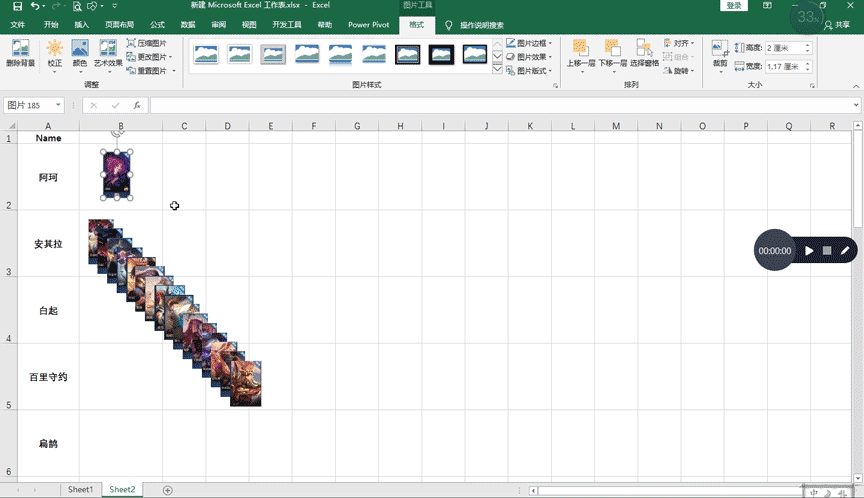864x498 pixels.
Task: Switch to Sheet1 tab
Action: (80, 489)
